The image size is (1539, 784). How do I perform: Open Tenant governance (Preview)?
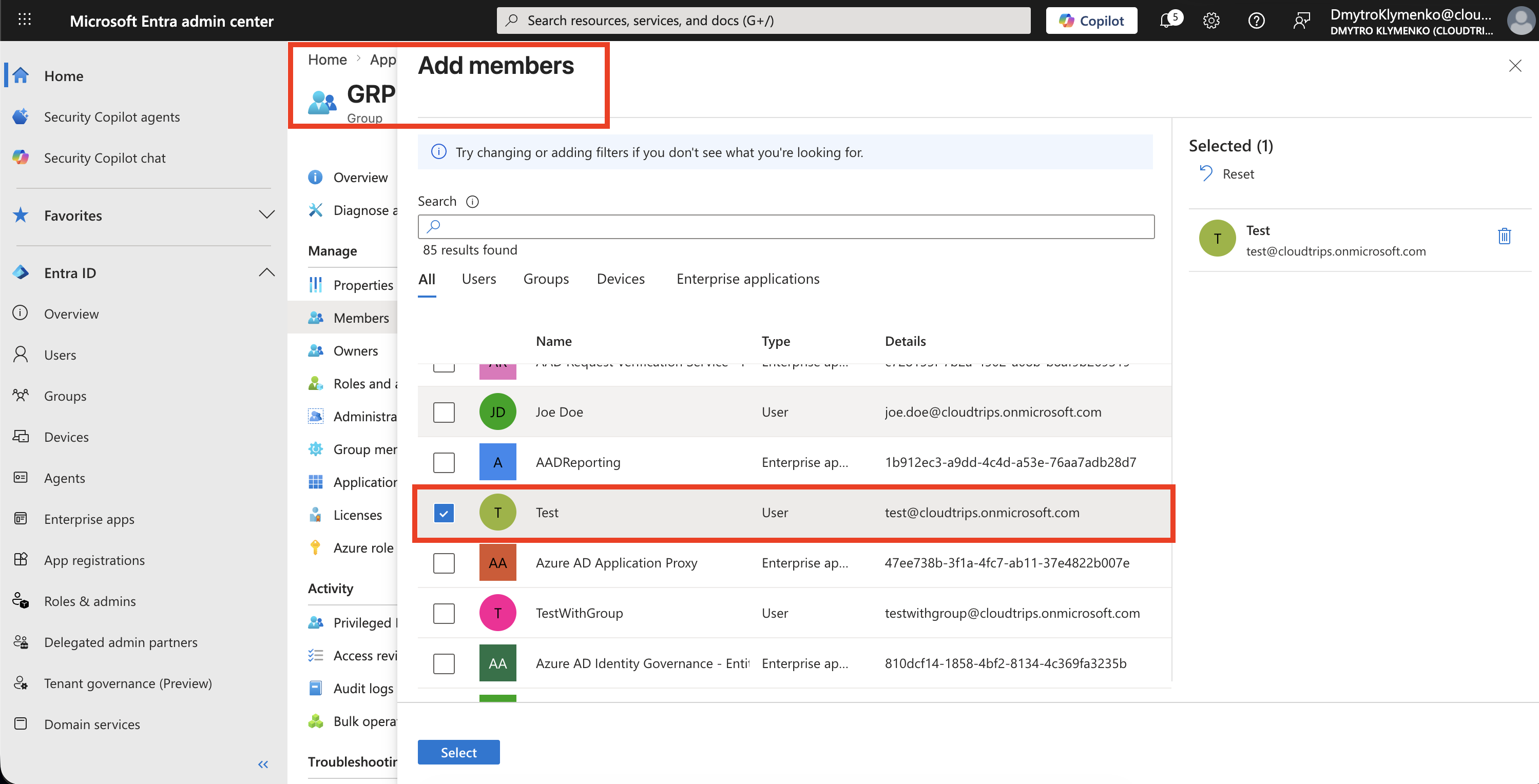(127, 683)
